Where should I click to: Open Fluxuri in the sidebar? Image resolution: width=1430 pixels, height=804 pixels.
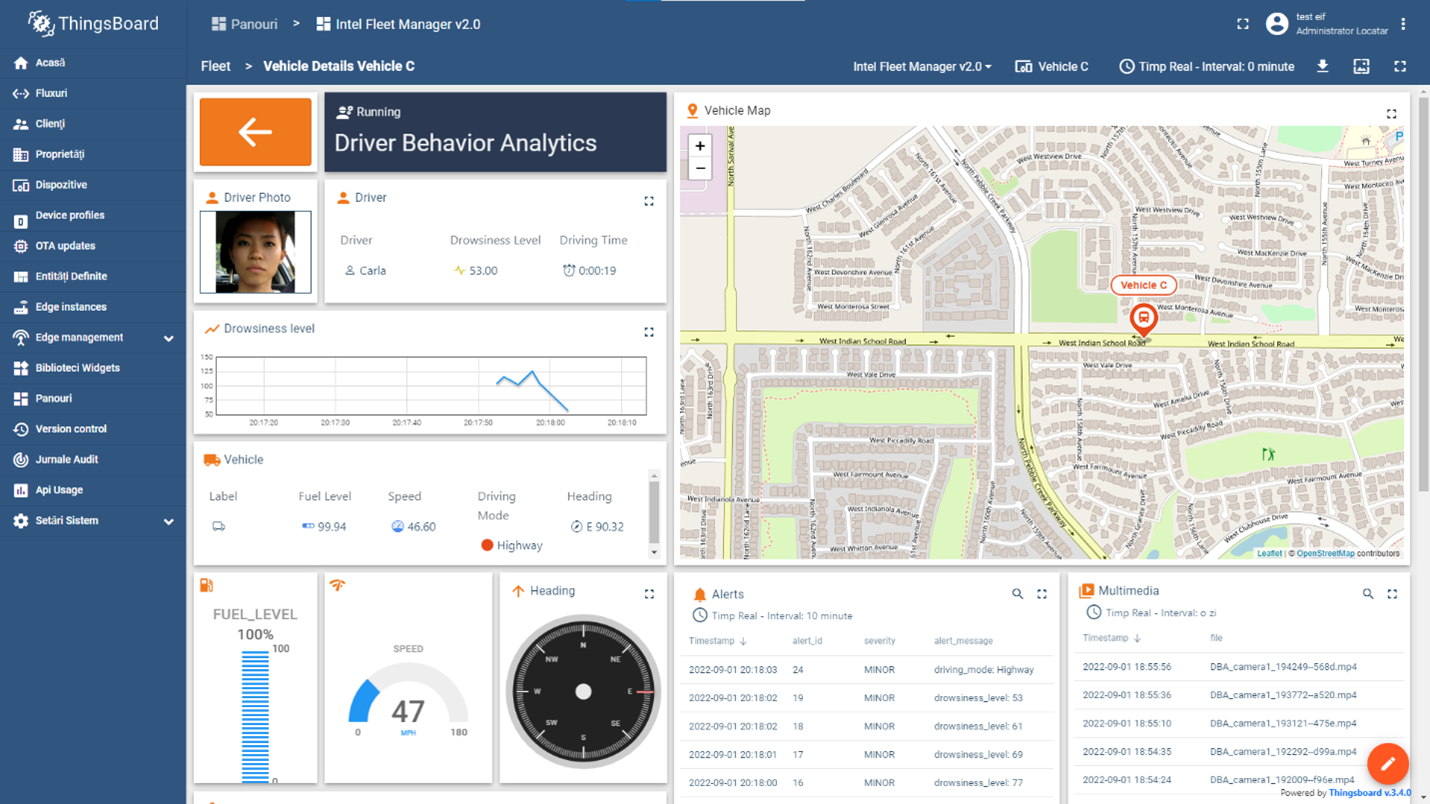coord(93,93)
